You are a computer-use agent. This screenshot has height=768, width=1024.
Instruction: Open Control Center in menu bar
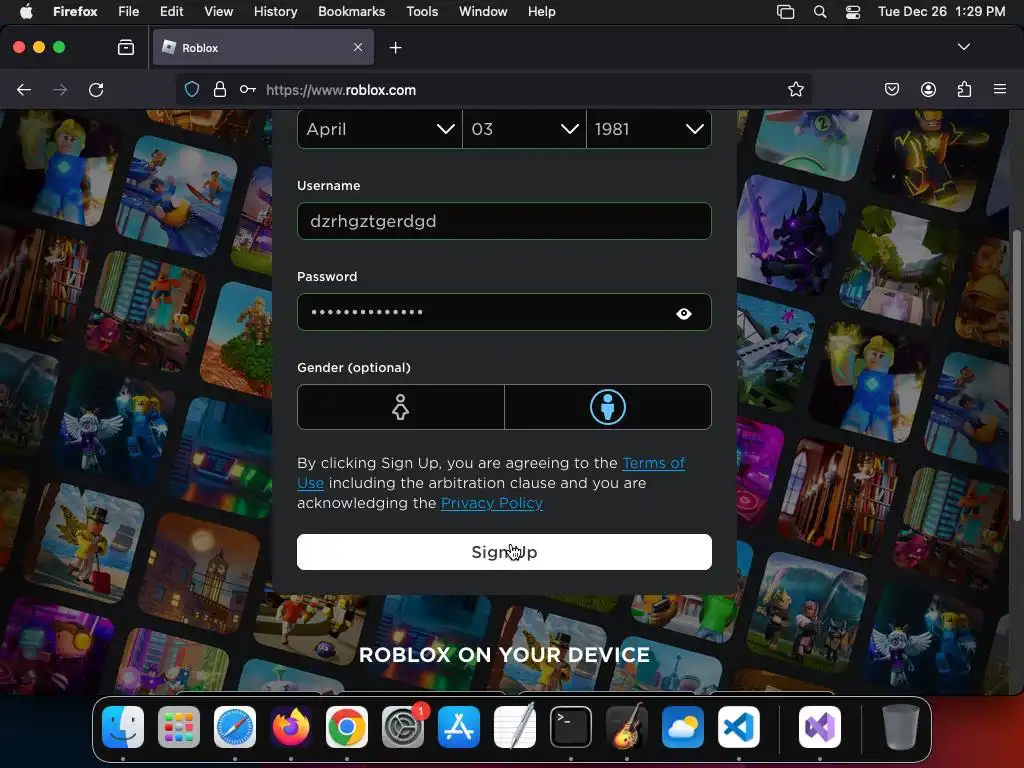pos(853,12)
